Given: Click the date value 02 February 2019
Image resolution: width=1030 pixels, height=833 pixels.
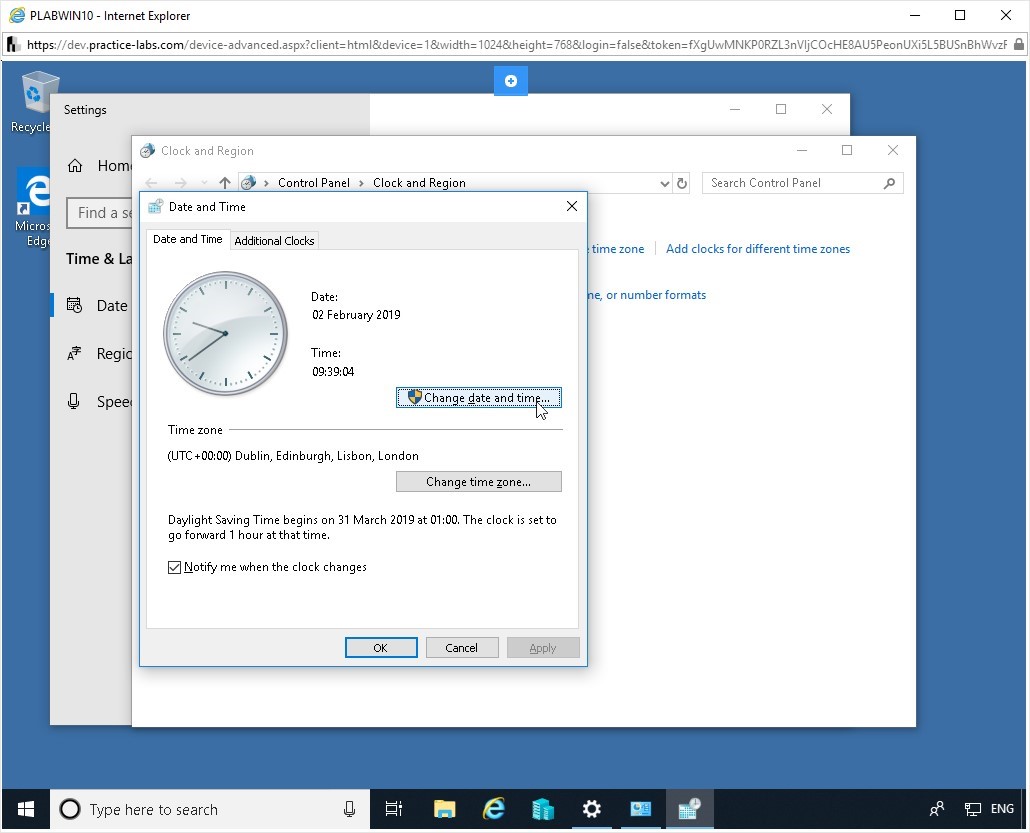Looking at the screenshot, I should [356, 315].
